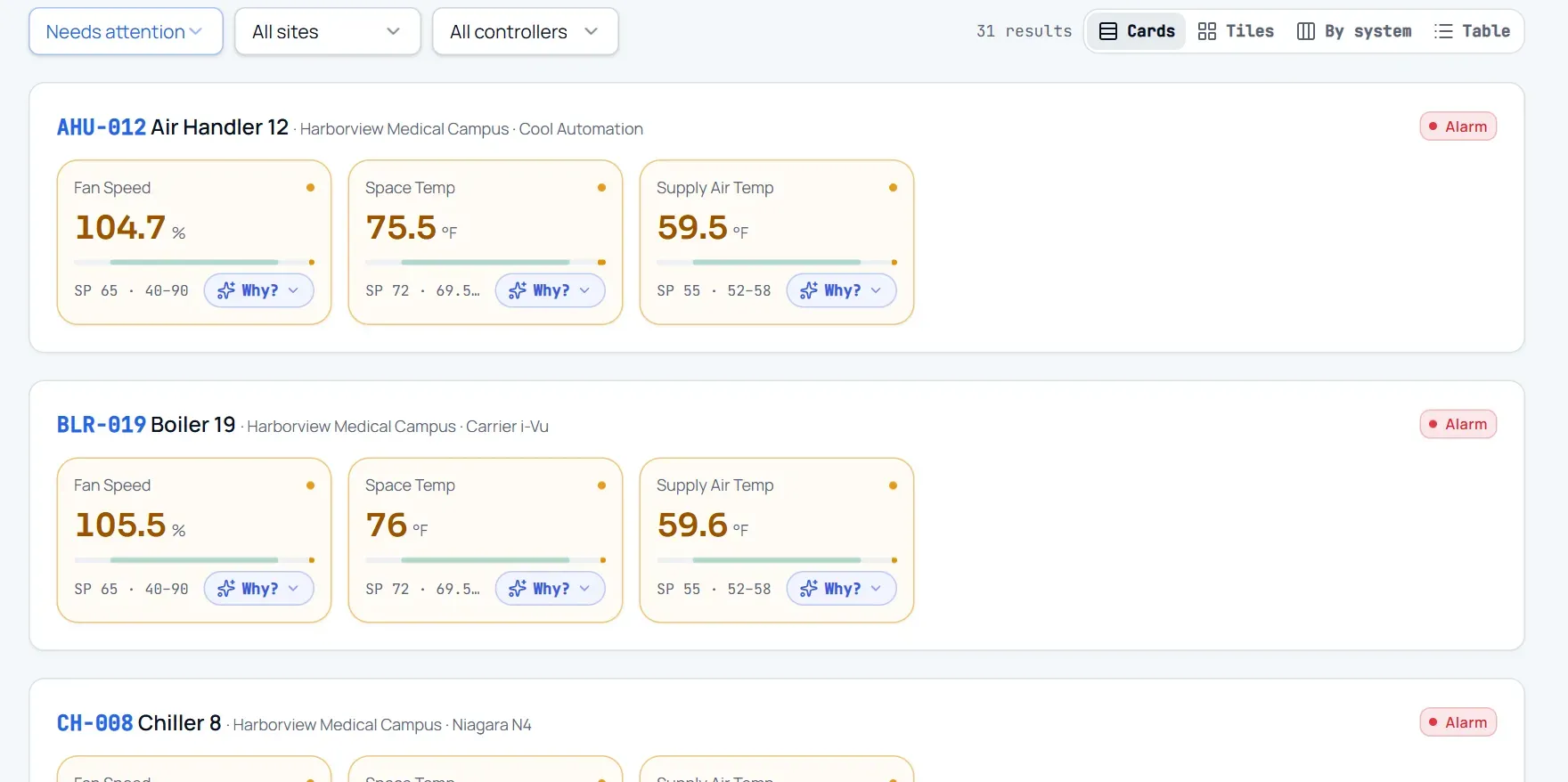The image size is (1568, 782).
Task: Click the Alarm badge for CH-008
Action: tap(1458, 722)
